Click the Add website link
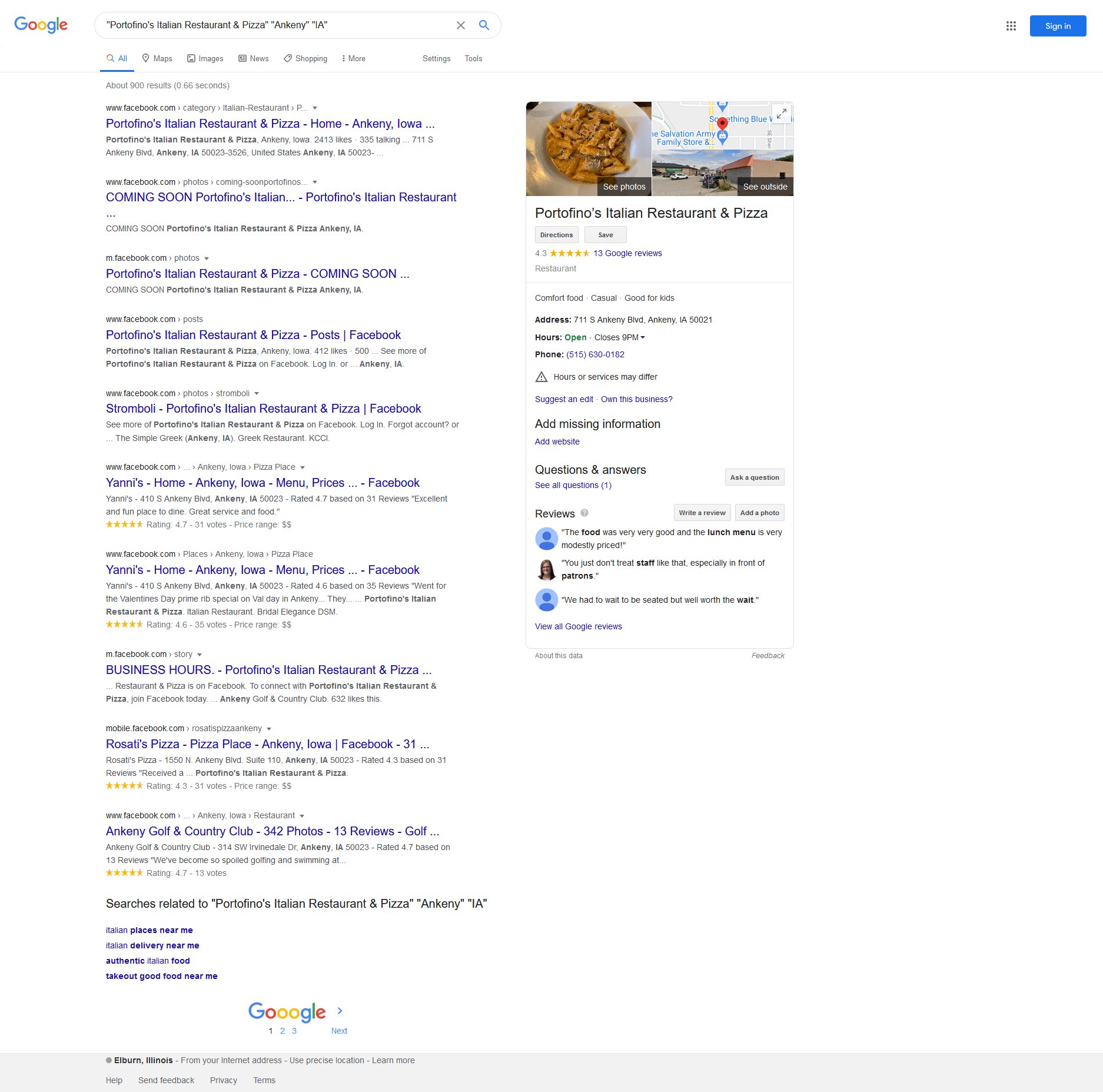This screenshot has width=1103, height=1092. pyautogui.click(x=557, y=442)
